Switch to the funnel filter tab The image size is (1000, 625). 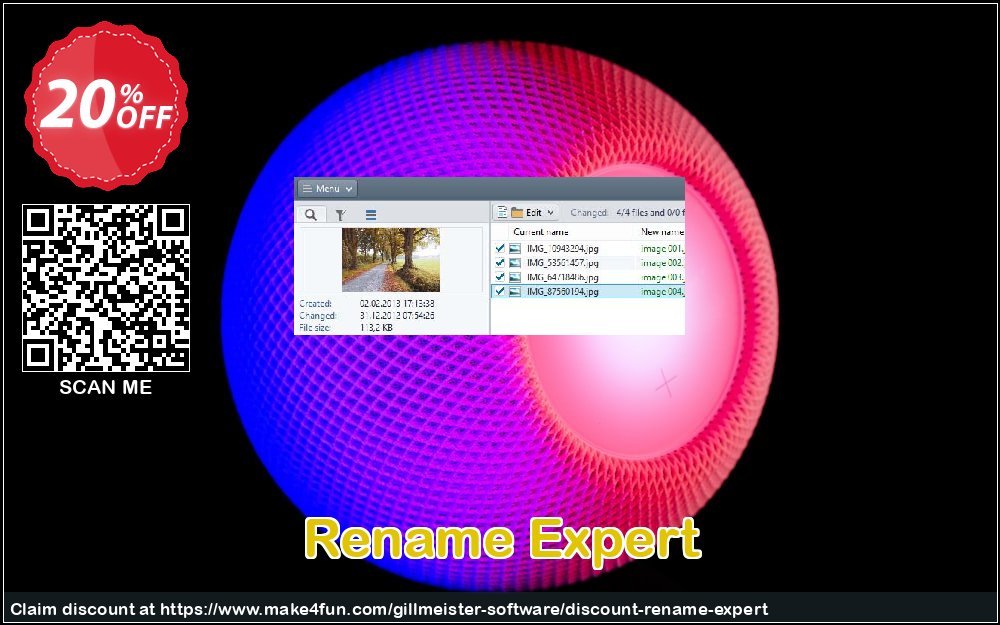tap(341, 215)
